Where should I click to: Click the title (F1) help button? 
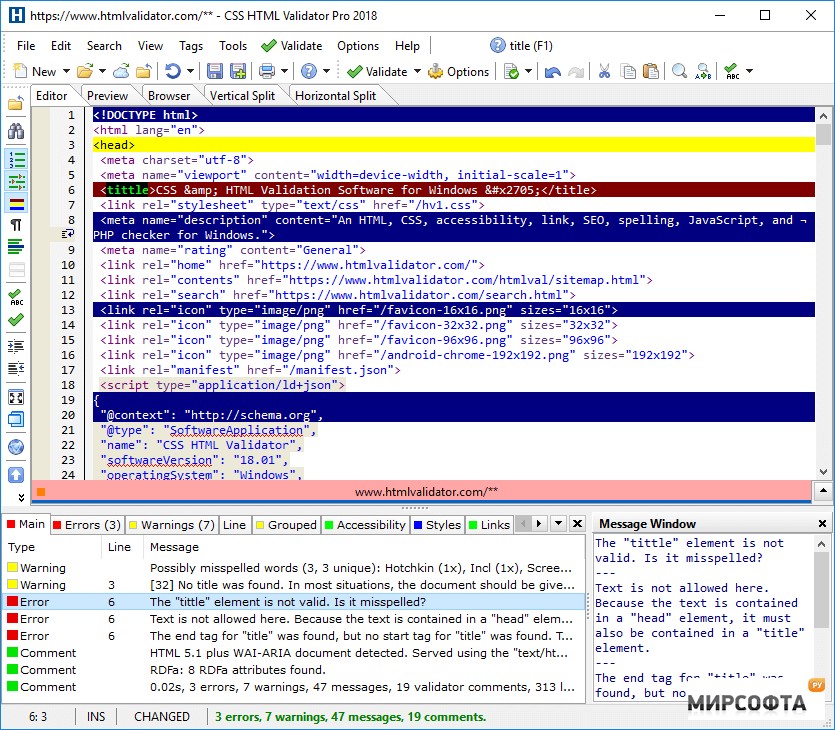pyautogui.click(x=521, y=46)
